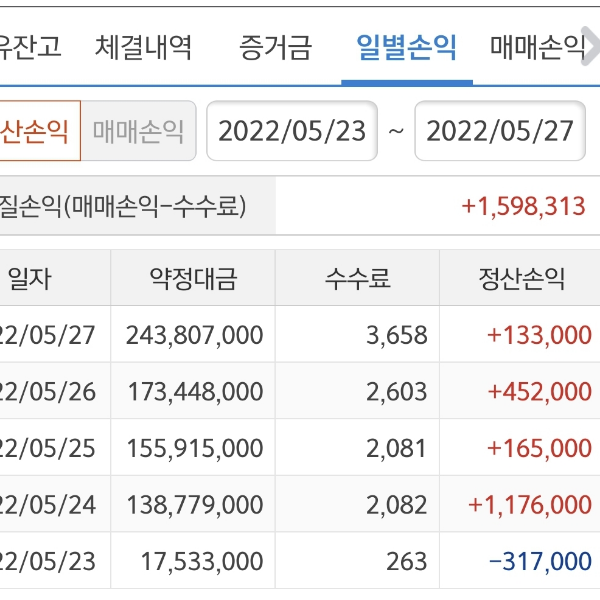Click the total profit +1,598,313
600x600 pixels.
coord(522,206)
